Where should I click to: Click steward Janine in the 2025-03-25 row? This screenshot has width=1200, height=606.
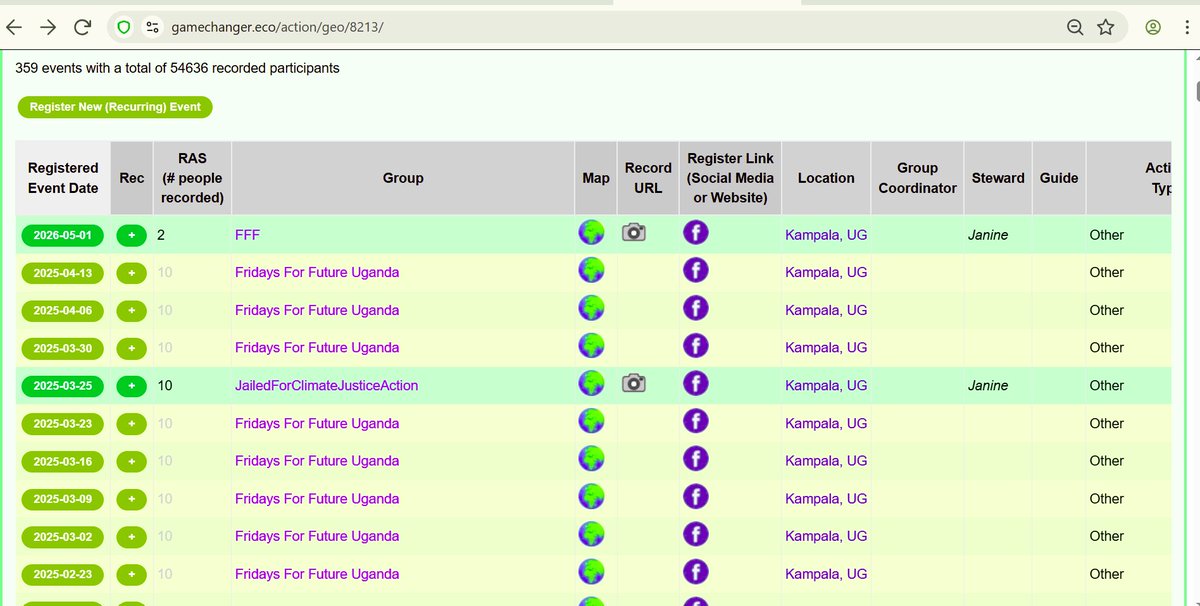988,385
